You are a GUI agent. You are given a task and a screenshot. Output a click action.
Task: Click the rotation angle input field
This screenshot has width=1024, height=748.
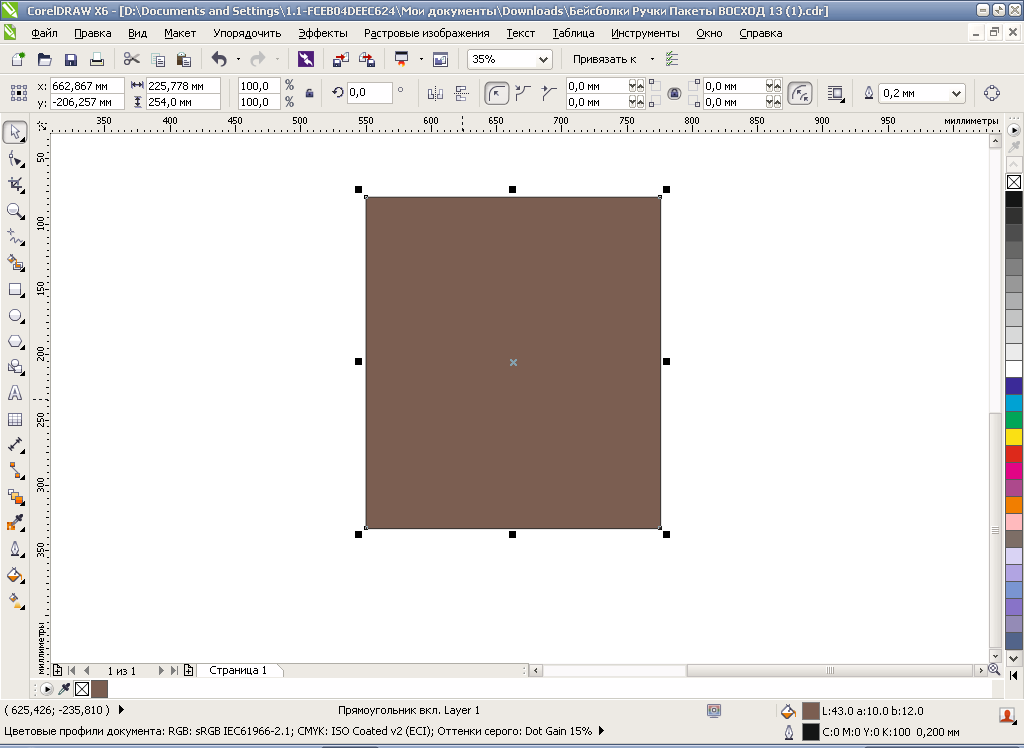pos(369,93)
